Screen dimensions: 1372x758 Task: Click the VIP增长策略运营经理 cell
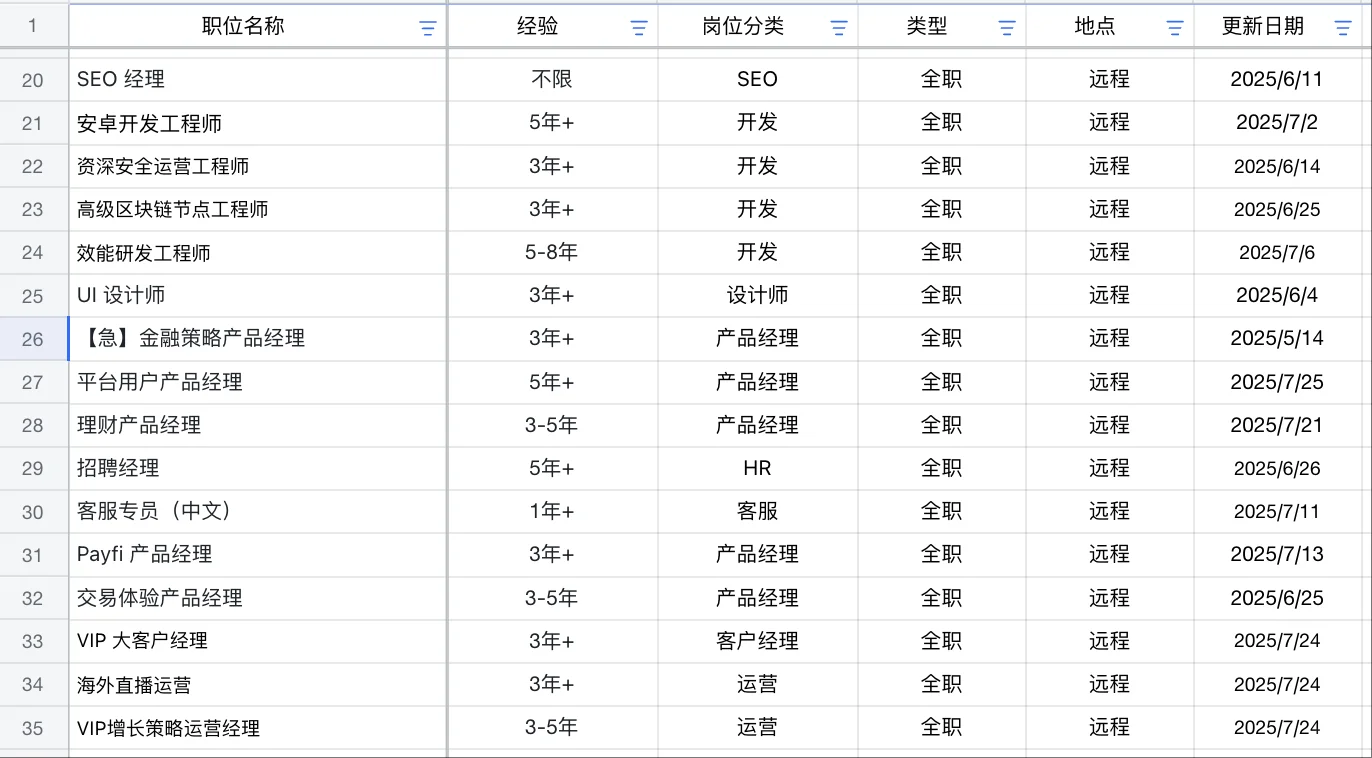[x=257, y=728]
